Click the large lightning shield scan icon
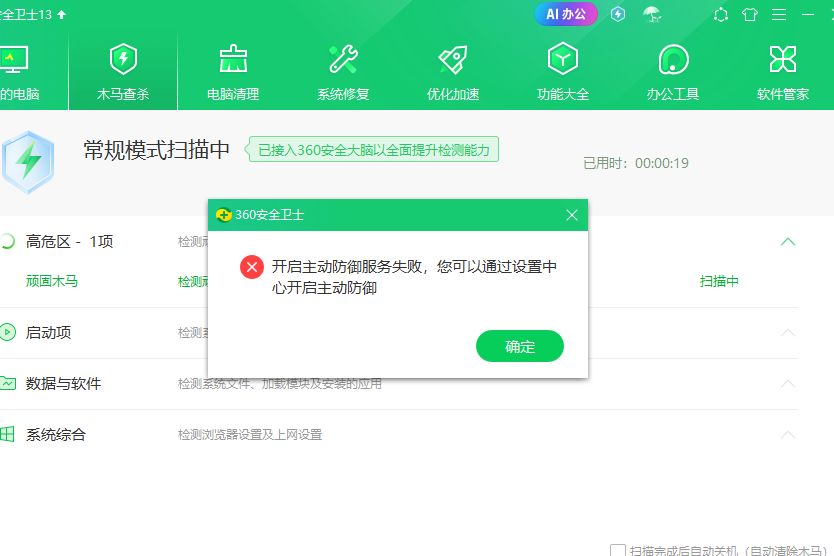 pos(28,162)
